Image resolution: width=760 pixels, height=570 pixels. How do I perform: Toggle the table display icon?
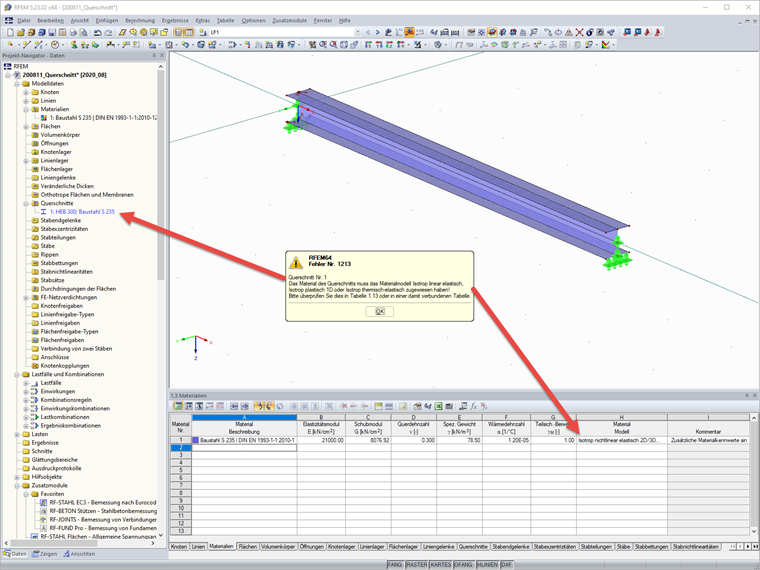pos(189,32)
